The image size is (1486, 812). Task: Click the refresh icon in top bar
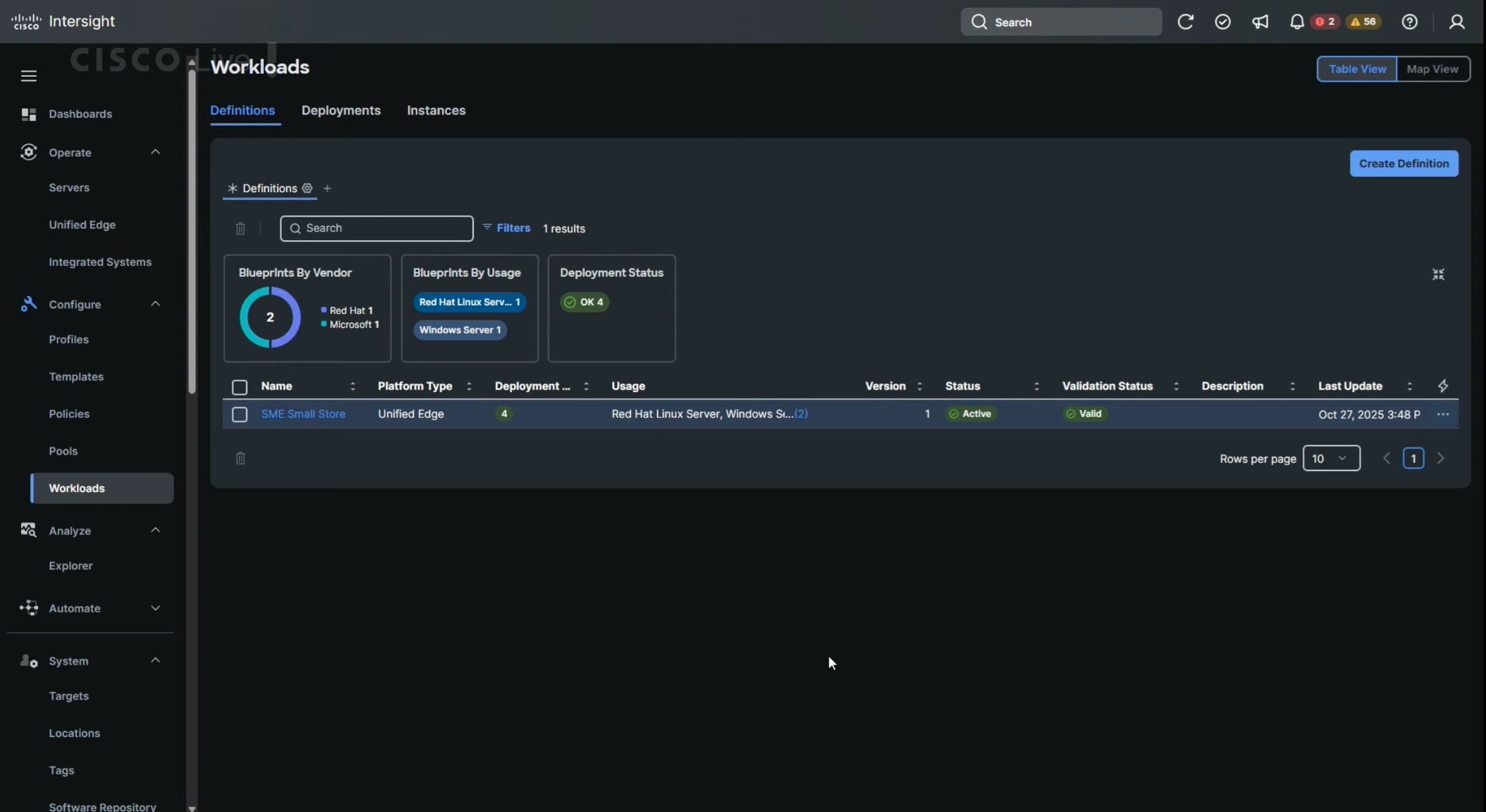(1185, 22)
